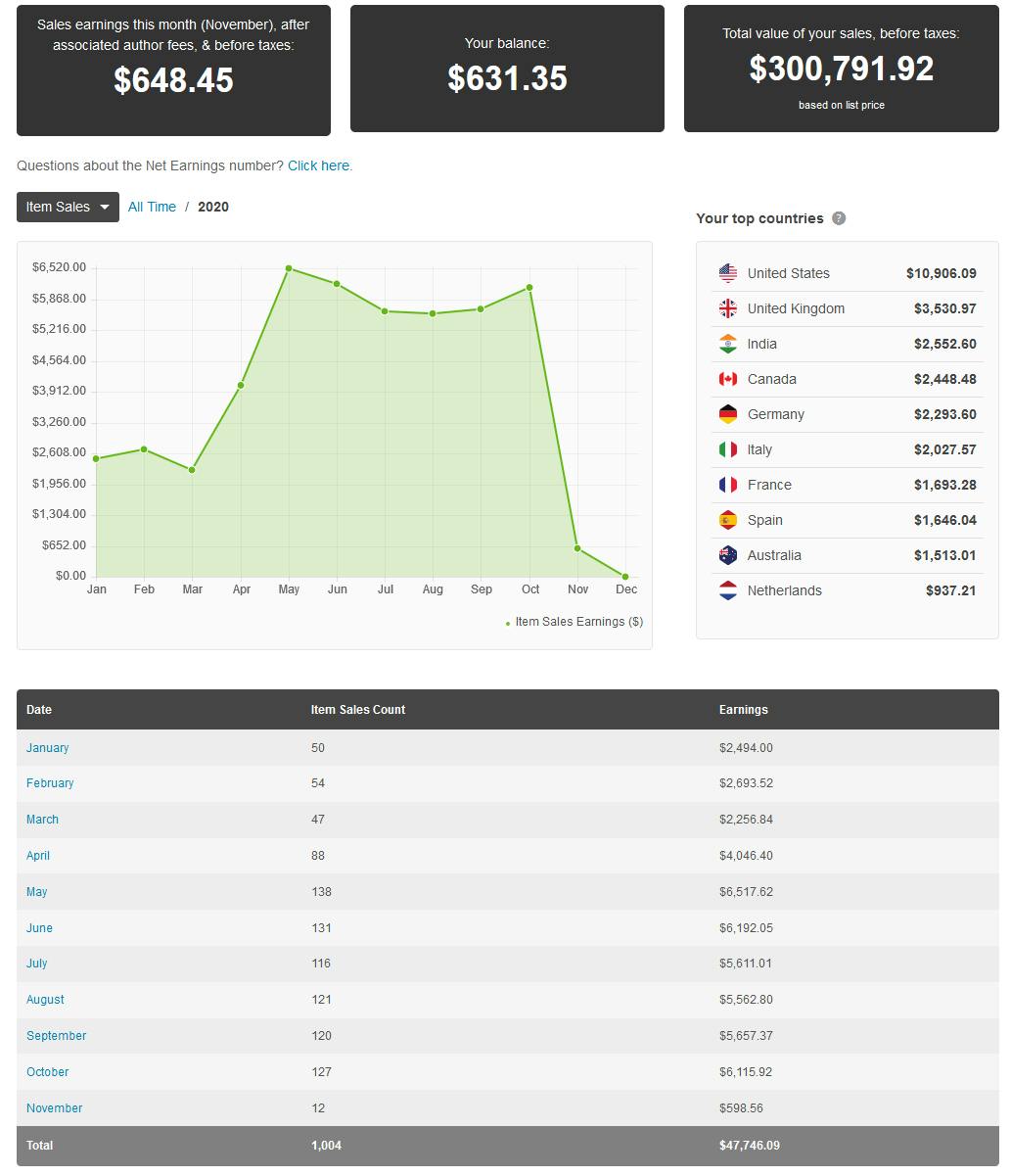Open the November sales details

point(54,1107)
